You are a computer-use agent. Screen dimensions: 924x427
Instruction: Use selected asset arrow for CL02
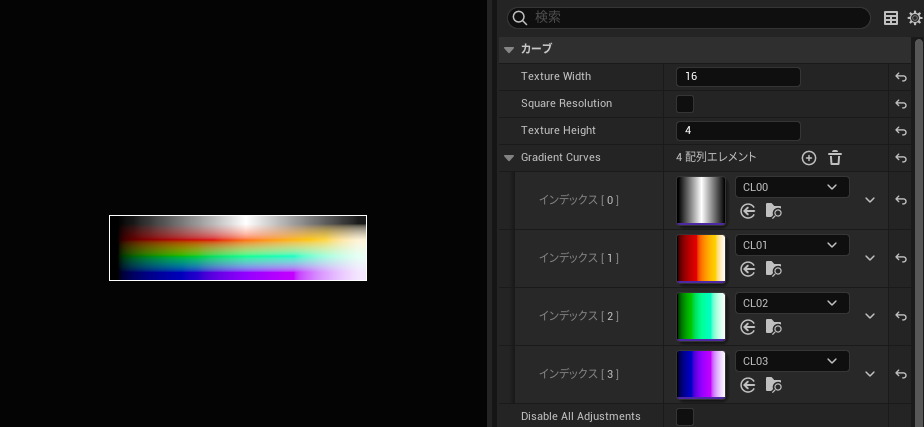[747, 327]
